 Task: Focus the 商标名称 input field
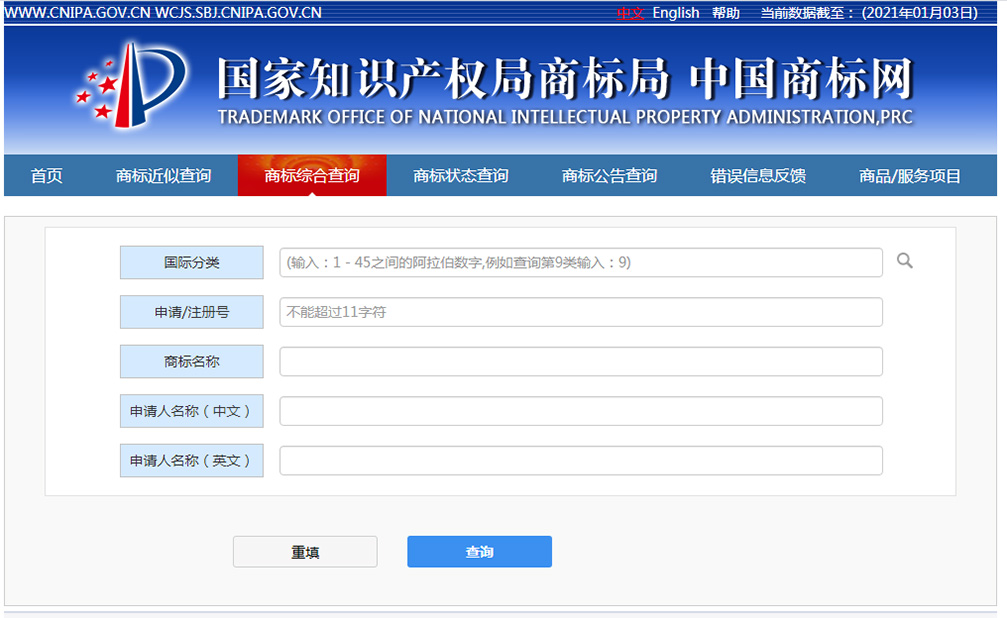tap(581, 361)
